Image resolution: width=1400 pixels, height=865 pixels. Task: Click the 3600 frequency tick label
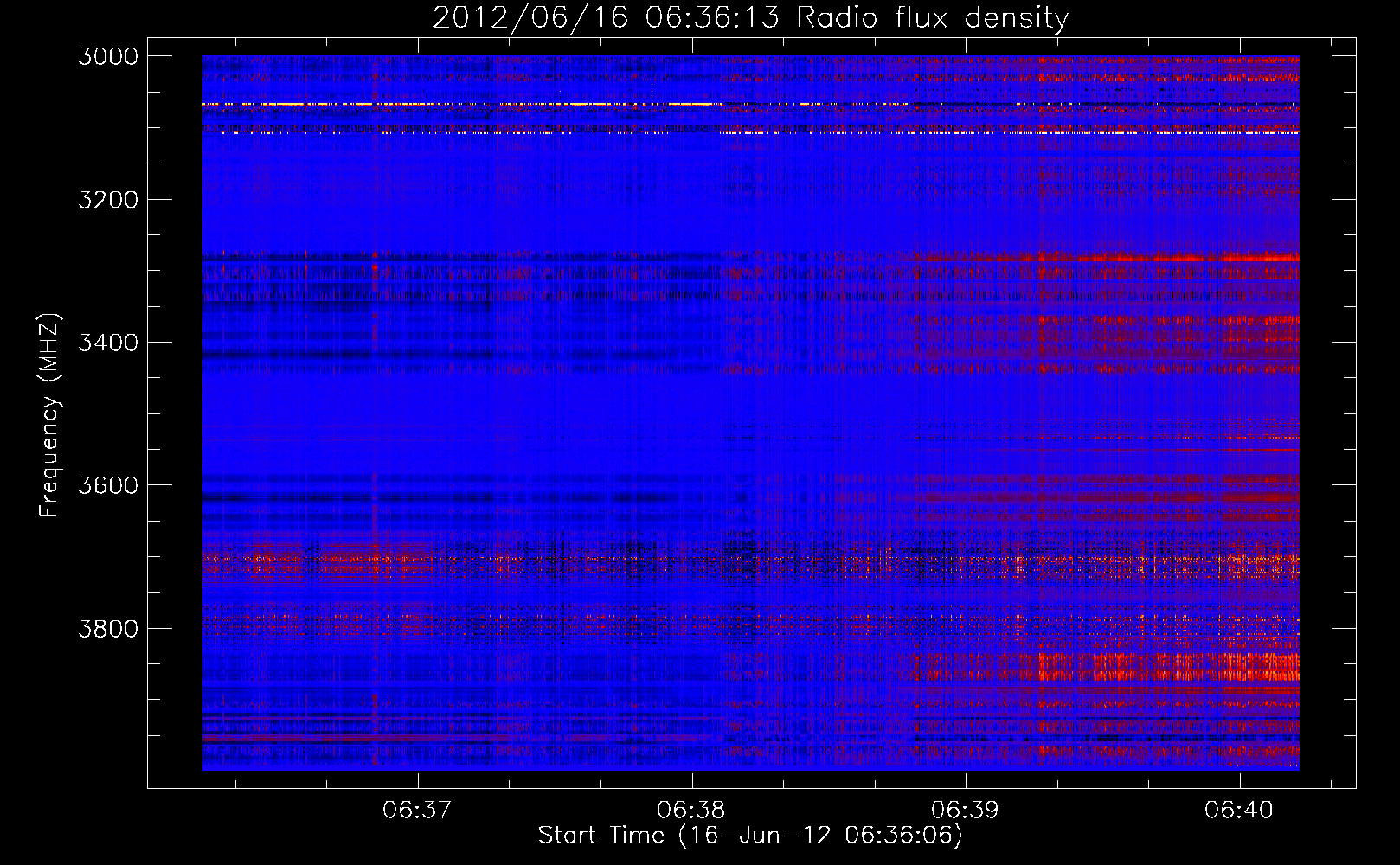108,485
